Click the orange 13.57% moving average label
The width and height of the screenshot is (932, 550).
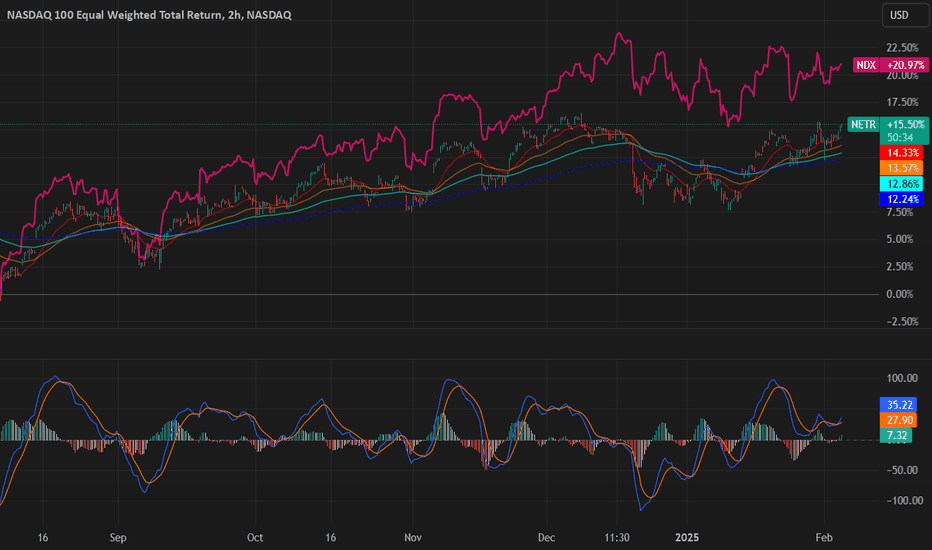[902, 168]
